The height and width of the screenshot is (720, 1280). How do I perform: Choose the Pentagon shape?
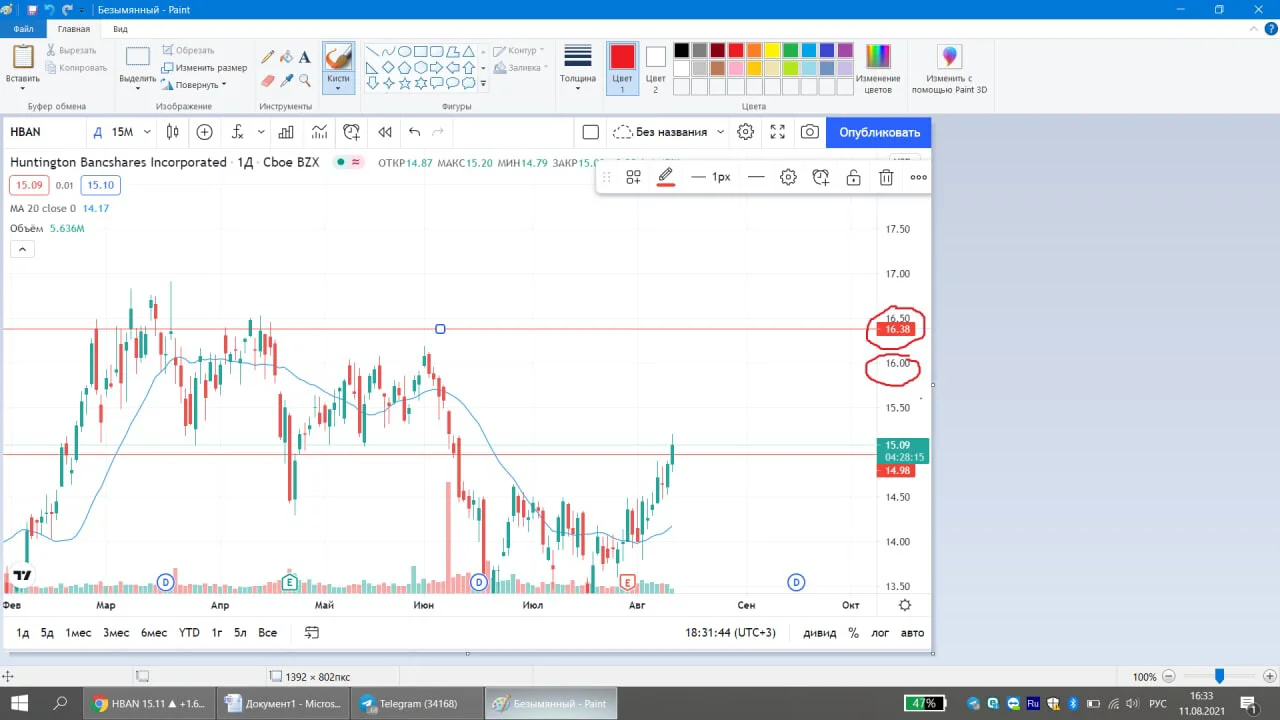tap(404, 68)
